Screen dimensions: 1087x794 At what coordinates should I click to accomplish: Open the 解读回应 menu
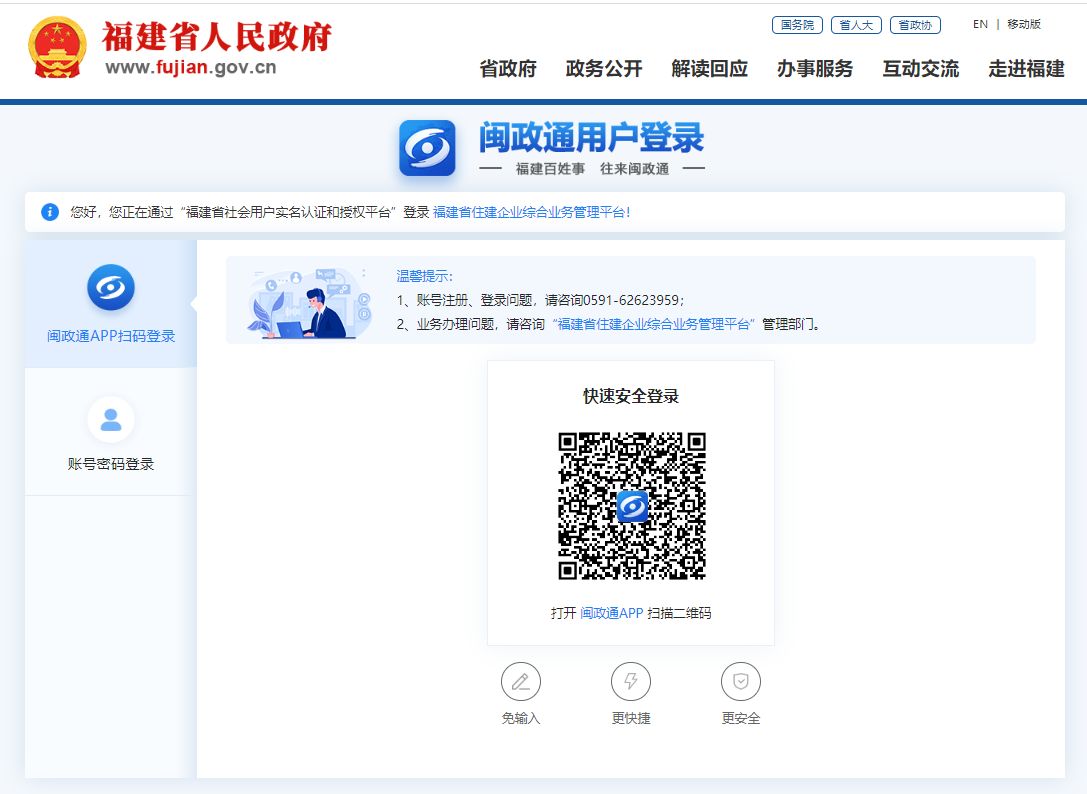coord(710,69)
